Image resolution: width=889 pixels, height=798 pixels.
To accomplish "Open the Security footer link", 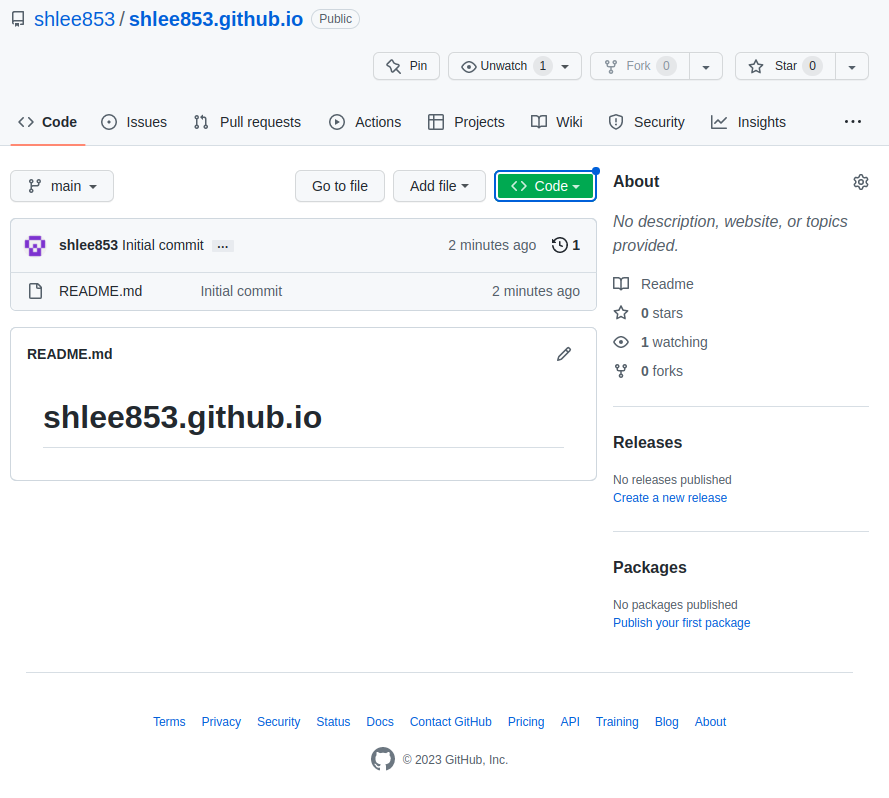I will click(x=278, y=722).
